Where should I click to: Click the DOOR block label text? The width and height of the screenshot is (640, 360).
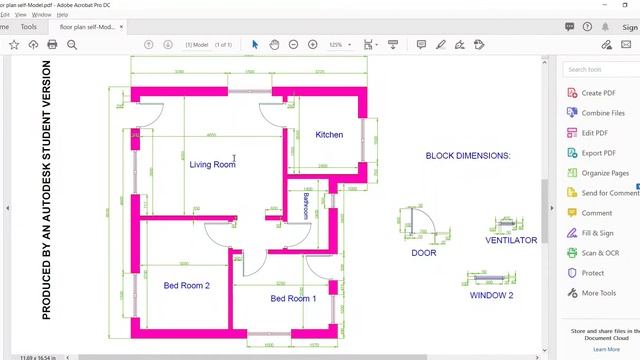point(424,253)
